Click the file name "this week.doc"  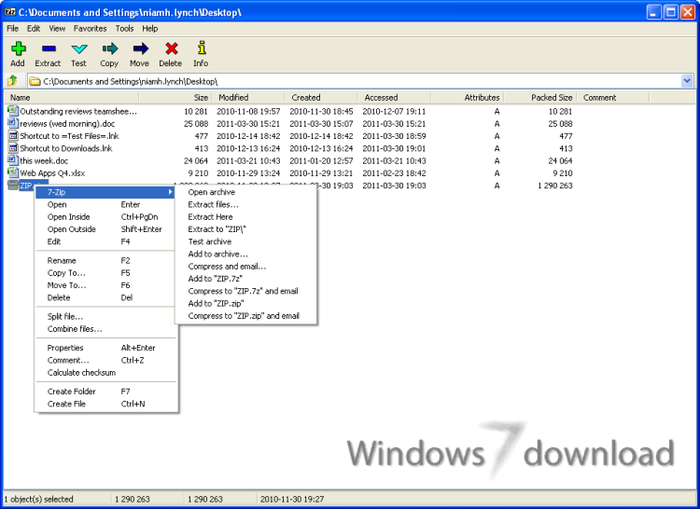point(44,161)
